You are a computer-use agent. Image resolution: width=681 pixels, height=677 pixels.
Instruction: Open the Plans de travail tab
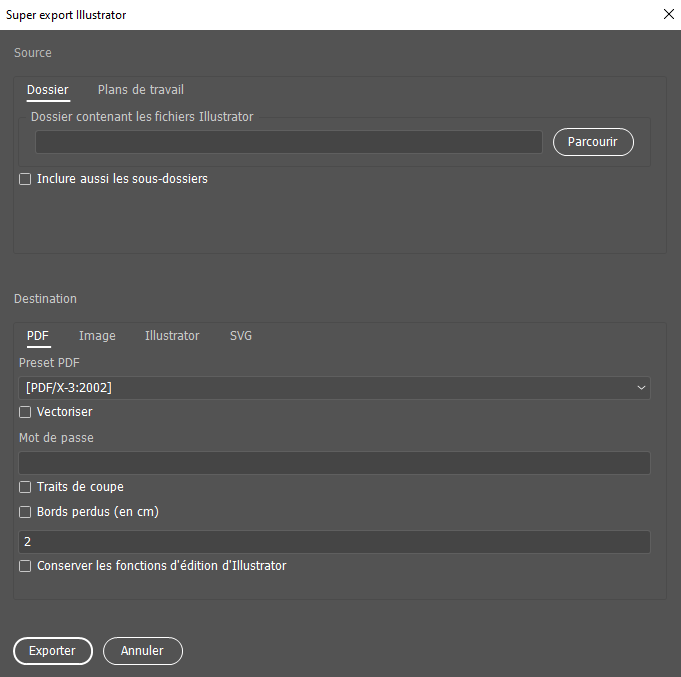(140, 90)
